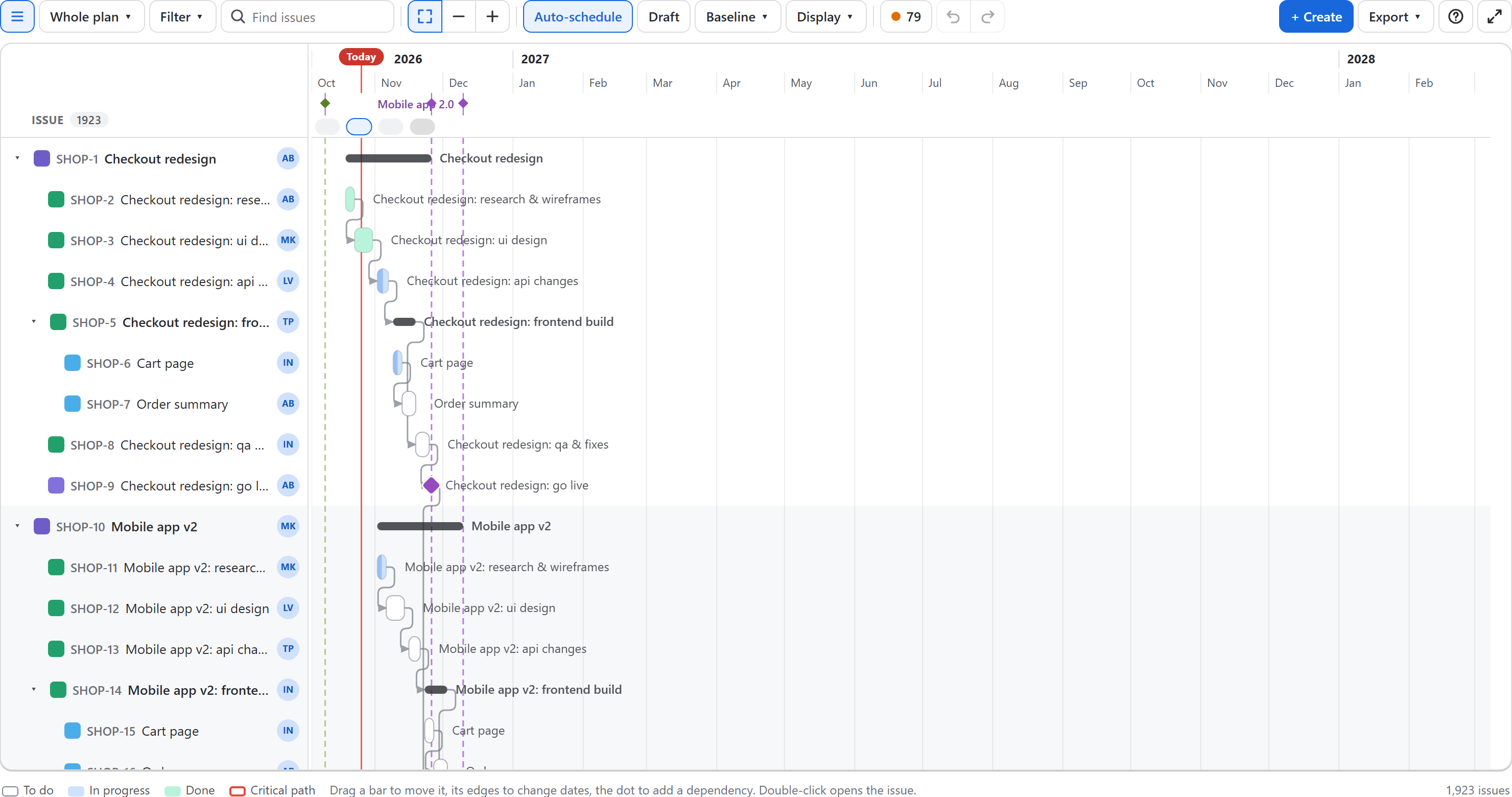This screenshot has height=797, width=1512.
Task: Click the blue subtask icon of SHOP-6
Action: point(72,363)
